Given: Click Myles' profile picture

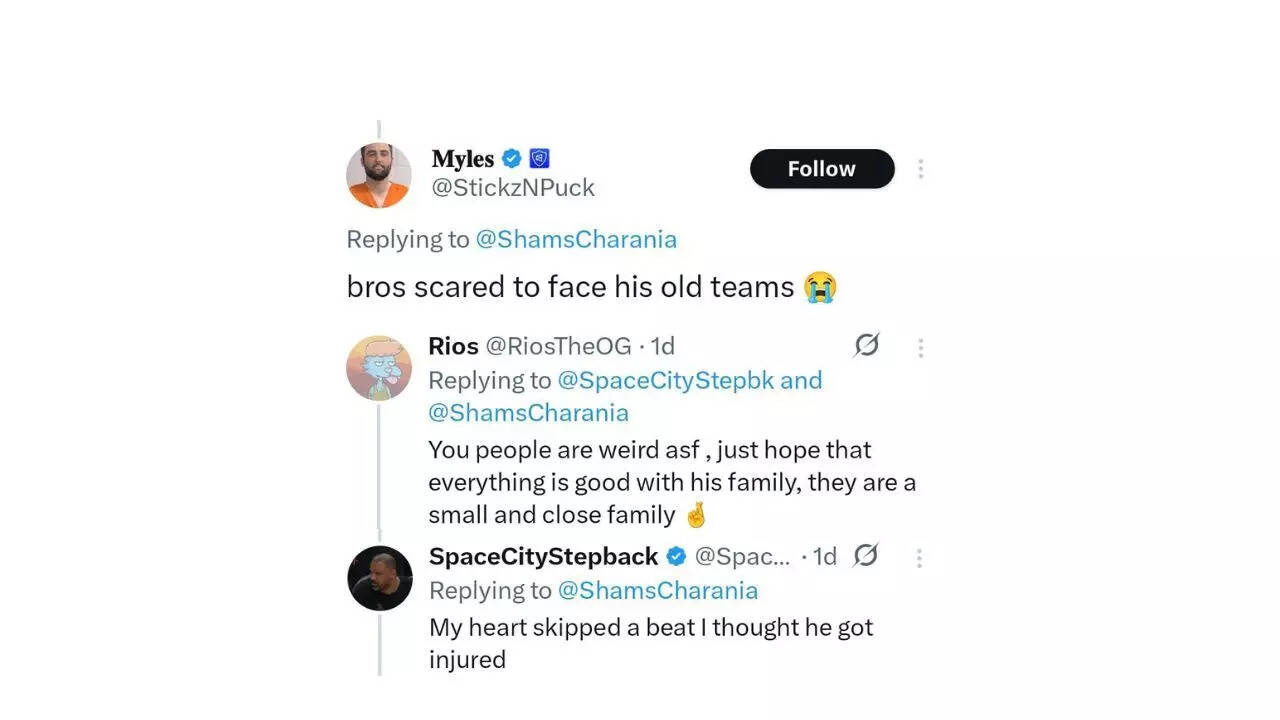Looking at the screenshot, I should (379, 175).
